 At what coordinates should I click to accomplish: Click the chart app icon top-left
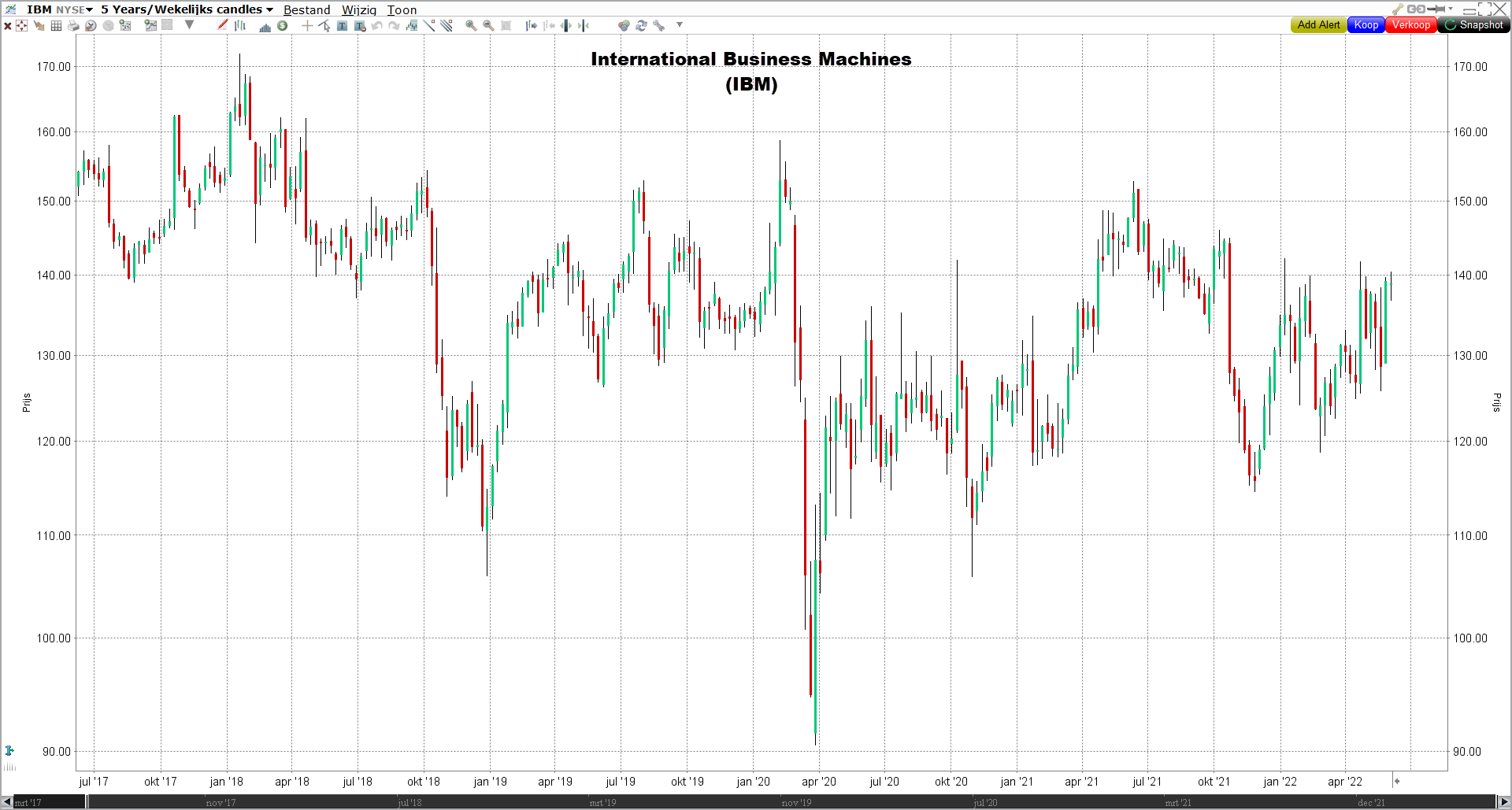(x=10, y=9)
